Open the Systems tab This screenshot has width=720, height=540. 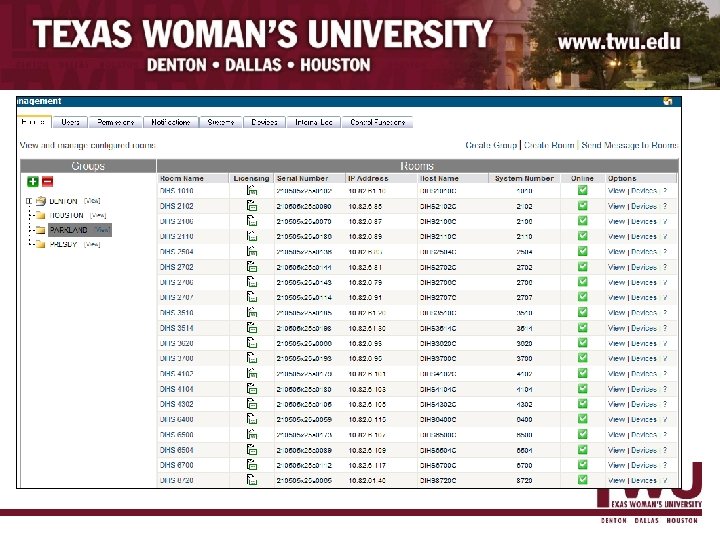click(221, 122)
